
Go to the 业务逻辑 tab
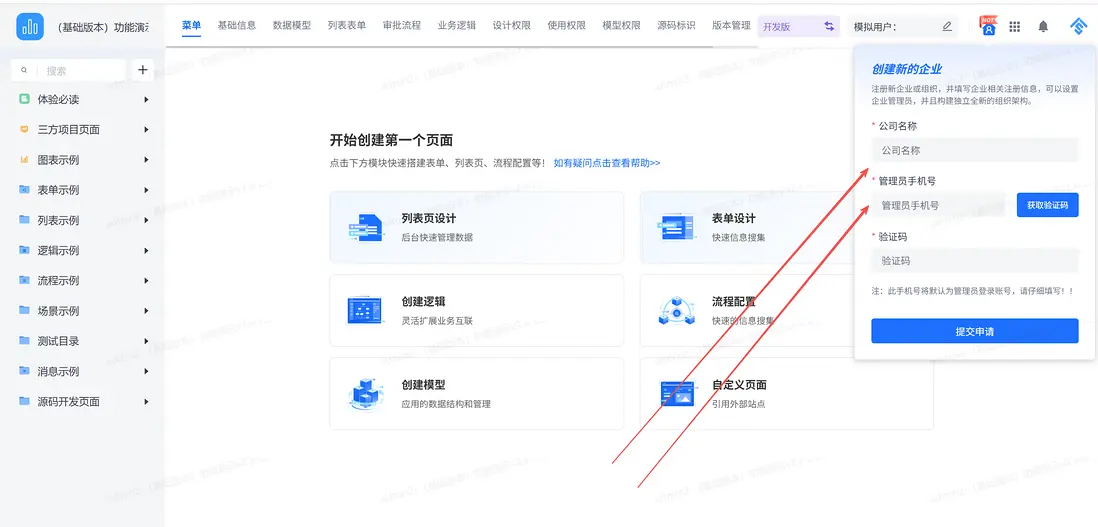pyautogui.click(x=457, y=25)
